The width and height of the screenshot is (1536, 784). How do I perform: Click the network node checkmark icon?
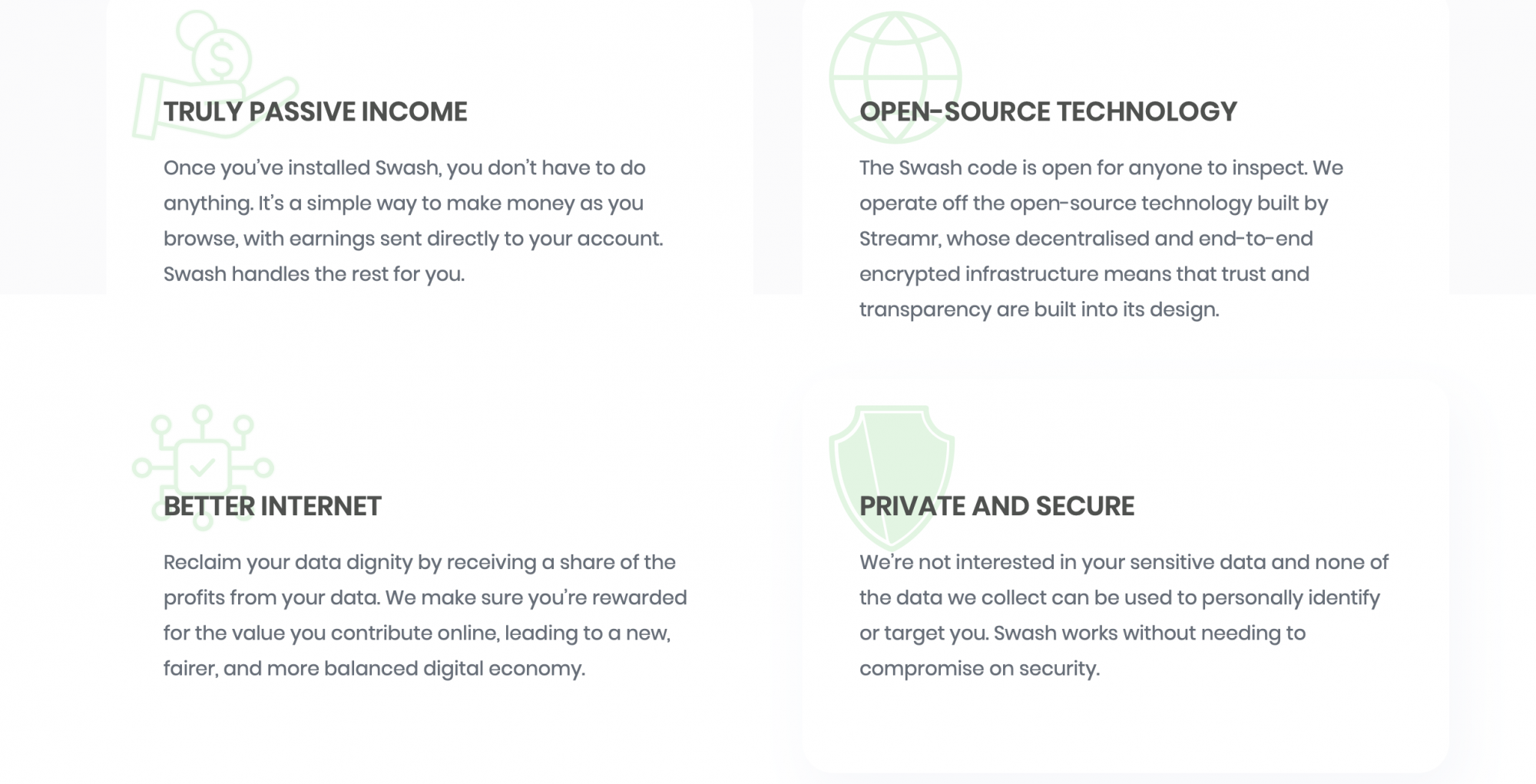[203, 467]
